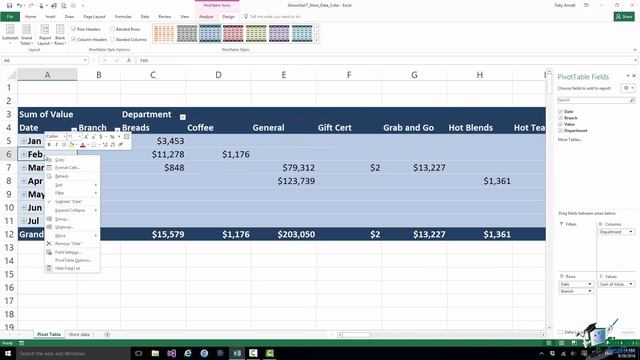640x360 pixels.
Task: Toggle the Column Headers checkbox
Action: pos(74,40)
